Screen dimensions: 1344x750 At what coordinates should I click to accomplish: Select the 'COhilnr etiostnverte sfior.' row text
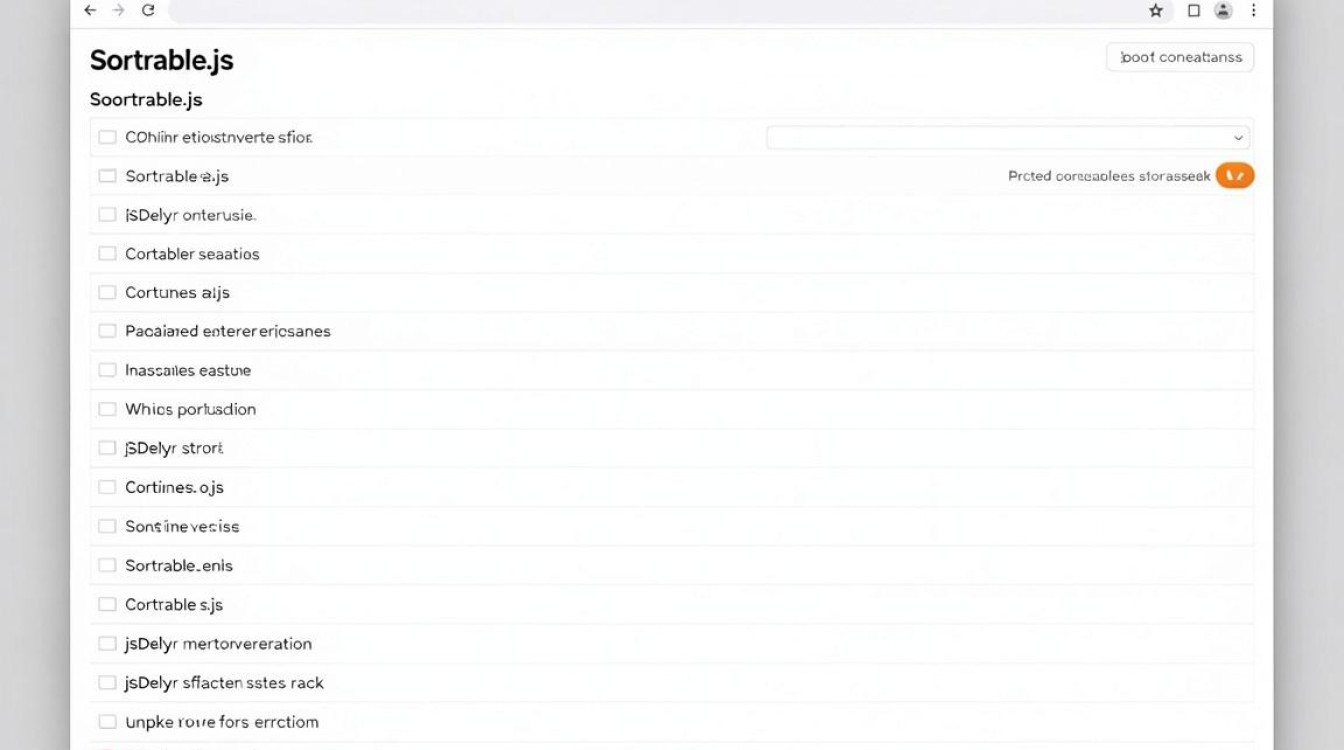(219, 137)
